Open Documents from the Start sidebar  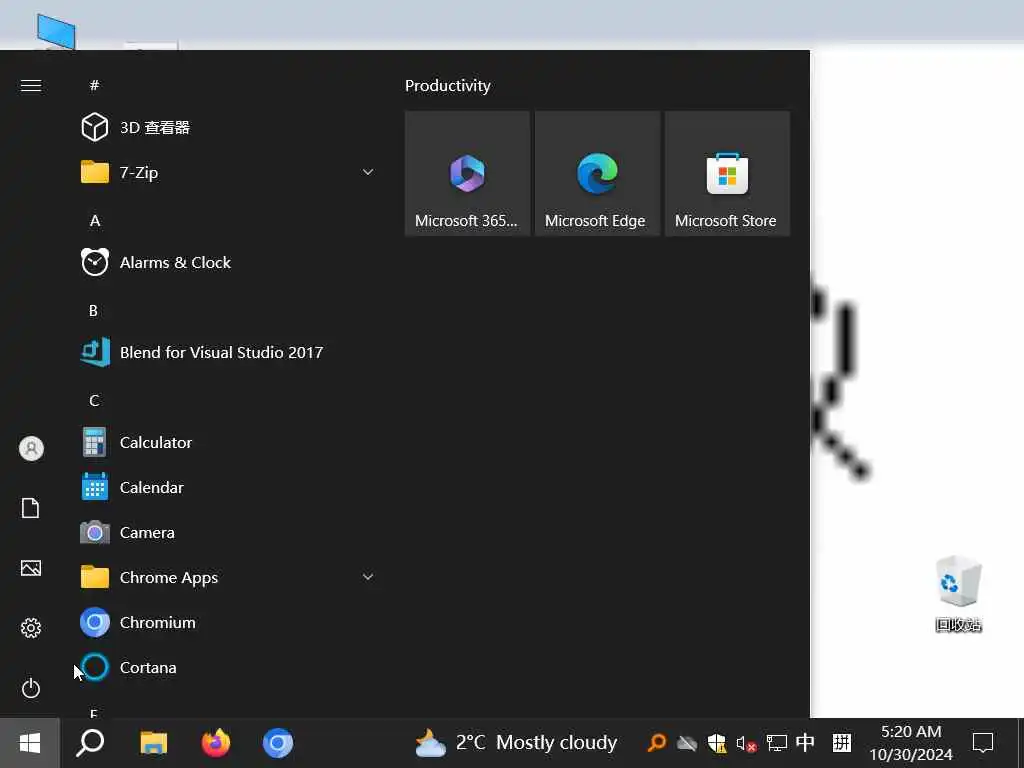(x=31, y=508)
